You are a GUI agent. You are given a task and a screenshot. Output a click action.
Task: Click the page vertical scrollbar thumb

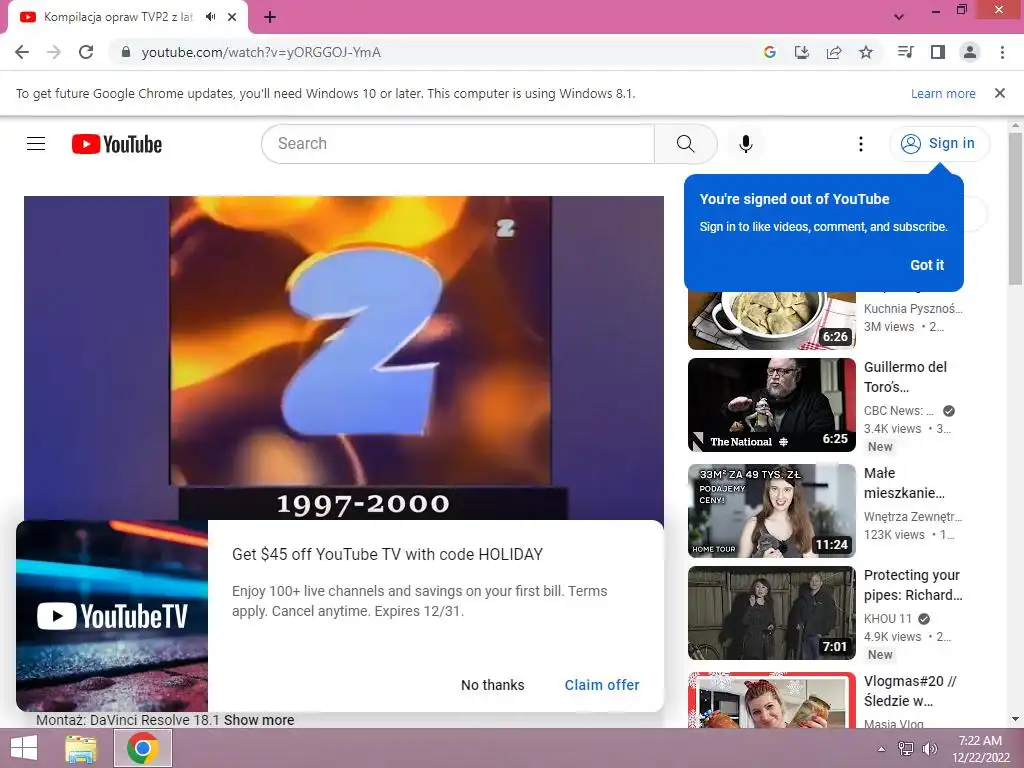1015,209
